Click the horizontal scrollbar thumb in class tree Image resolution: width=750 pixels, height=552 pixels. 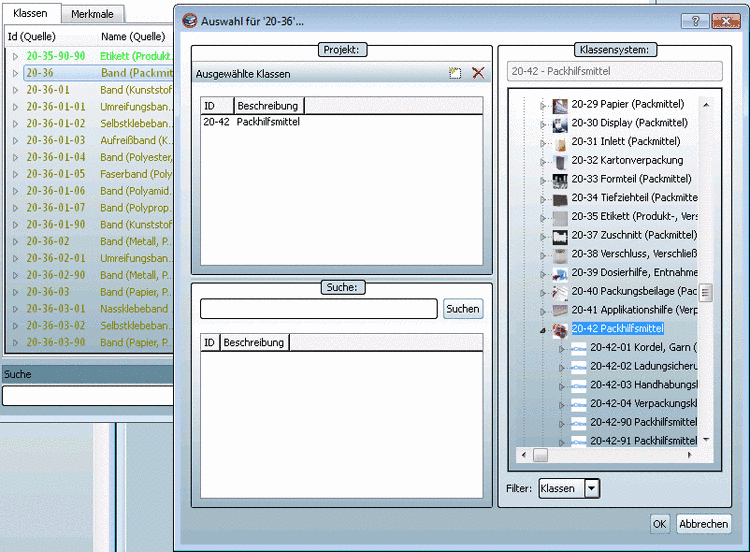(x=540, y=455)
